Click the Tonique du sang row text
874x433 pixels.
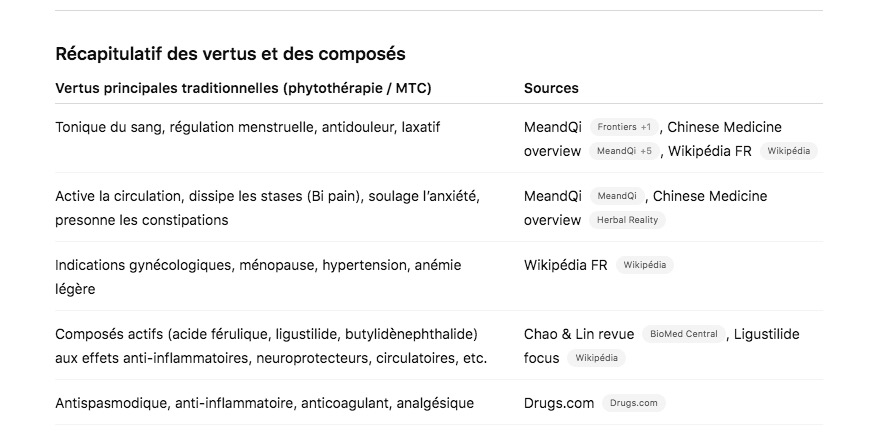click(x=247, y=127)
